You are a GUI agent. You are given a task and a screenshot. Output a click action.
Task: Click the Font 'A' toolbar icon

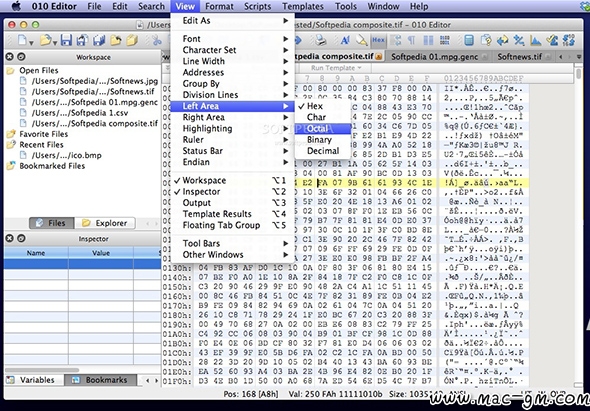click(345, 40)
